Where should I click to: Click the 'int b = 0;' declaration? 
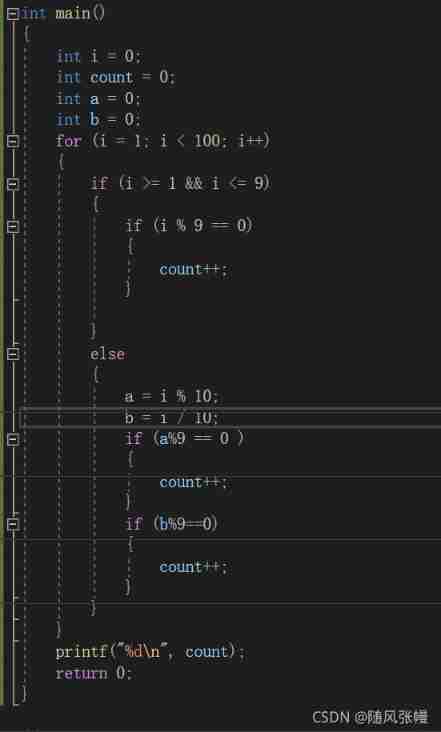pyautogui.click(x=98, y=120)
